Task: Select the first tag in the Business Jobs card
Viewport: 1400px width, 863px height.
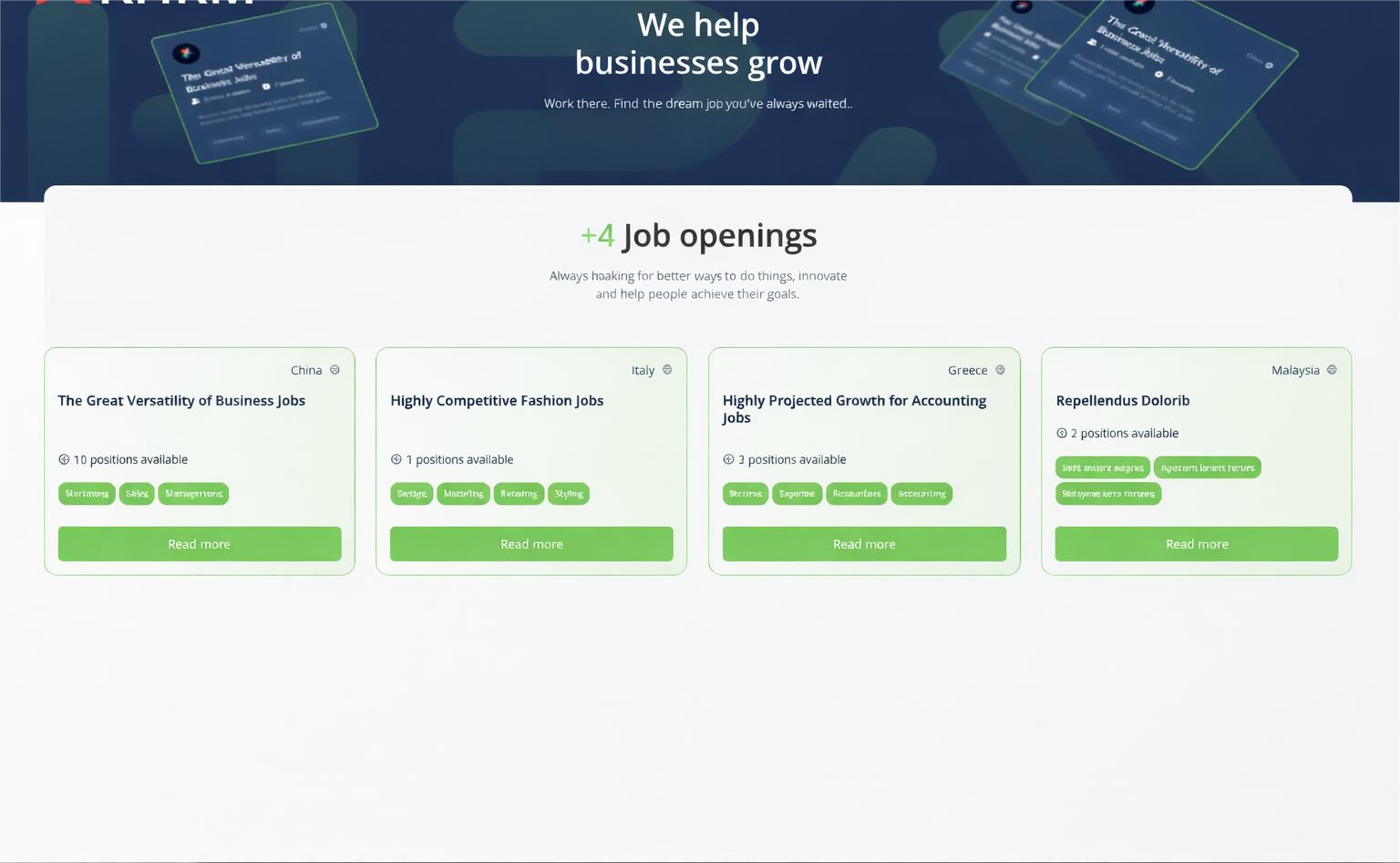Action: (x=87, y=494)
